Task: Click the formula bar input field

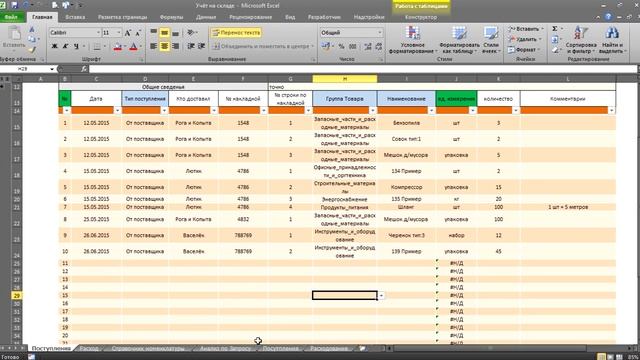Action: coord(363,69)
